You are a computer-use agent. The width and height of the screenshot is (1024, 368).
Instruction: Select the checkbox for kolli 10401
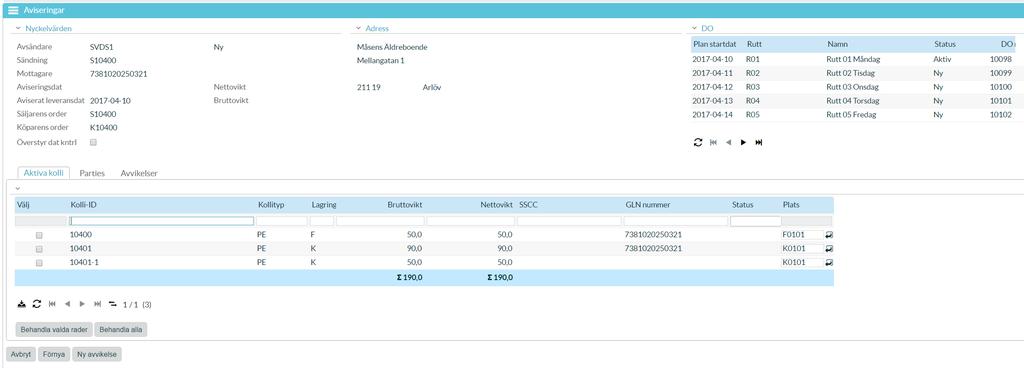[39, 249]
